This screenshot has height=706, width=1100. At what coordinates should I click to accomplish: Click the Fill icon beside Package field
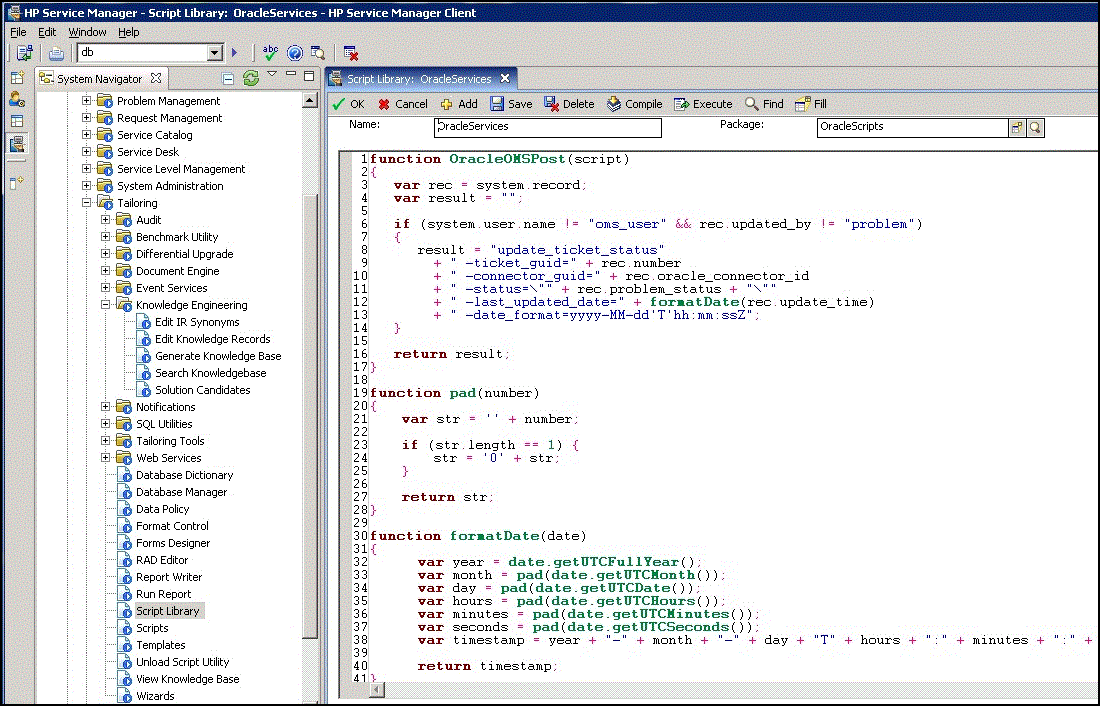click(x=1017, y=127)
